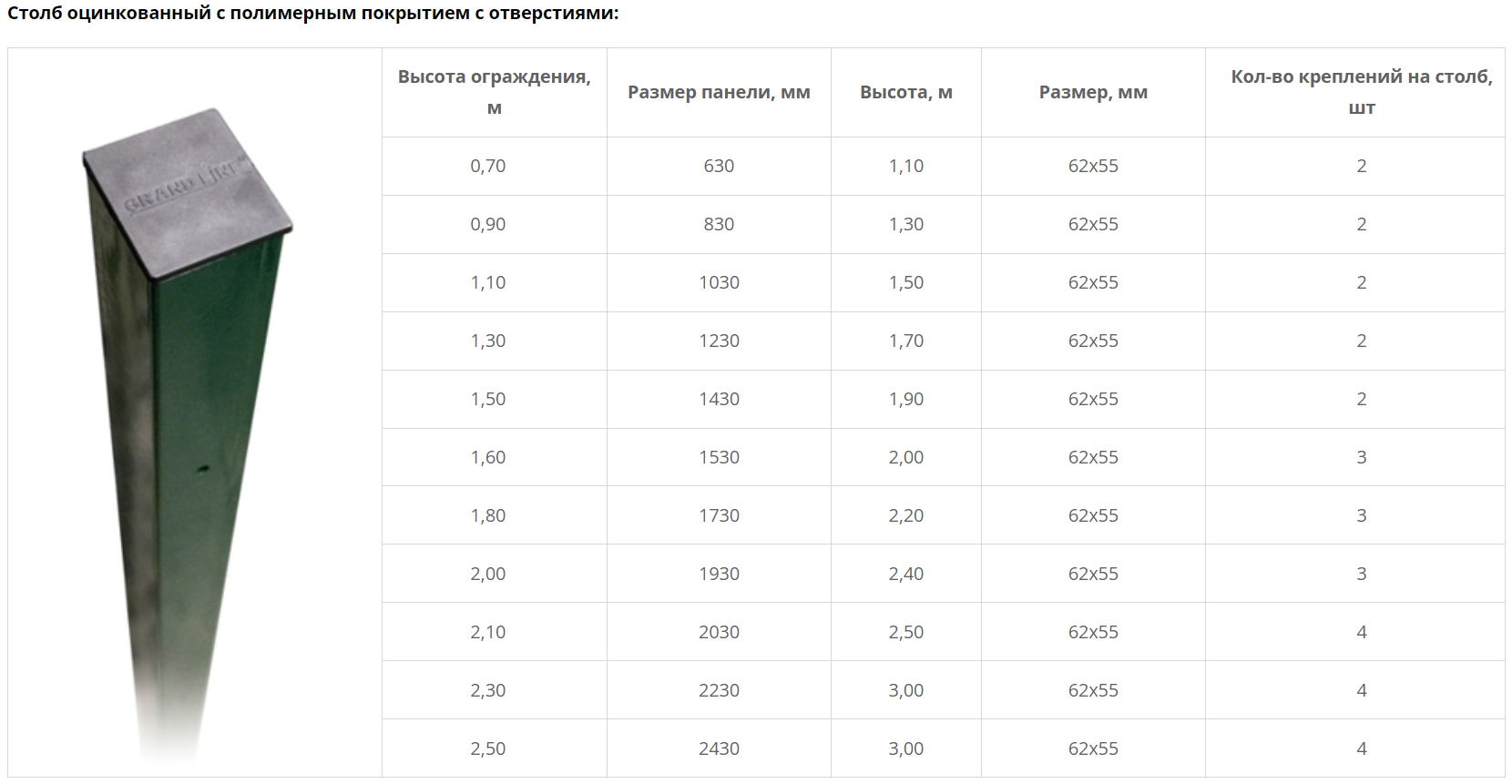
Task: Select the 'Высота ограждения, м' column header
Action: click(x=495, y=92)
